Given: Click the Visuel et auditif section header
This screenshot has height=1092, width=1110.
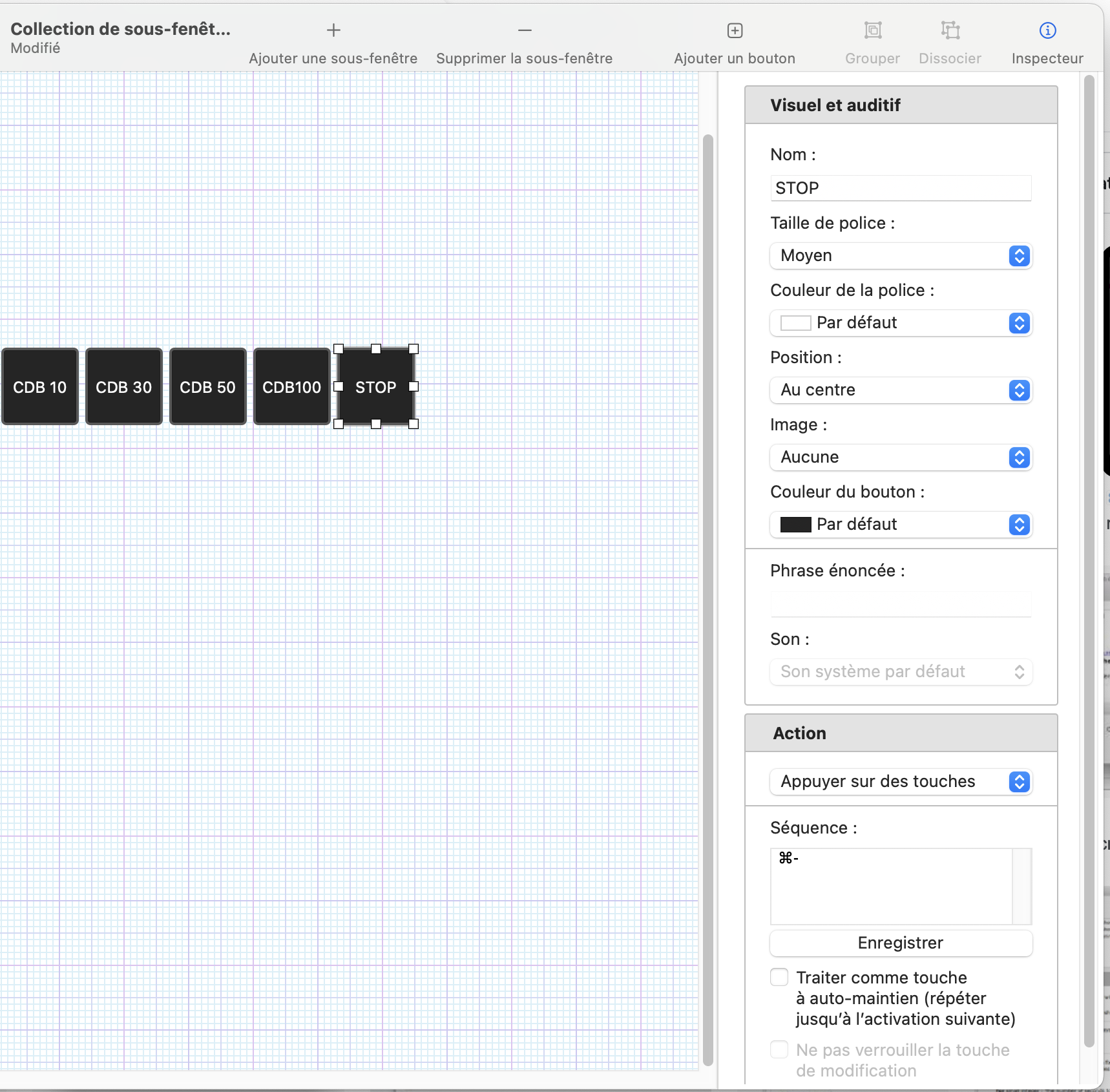Looking at the screenshot, I should [x=901, y=105].
